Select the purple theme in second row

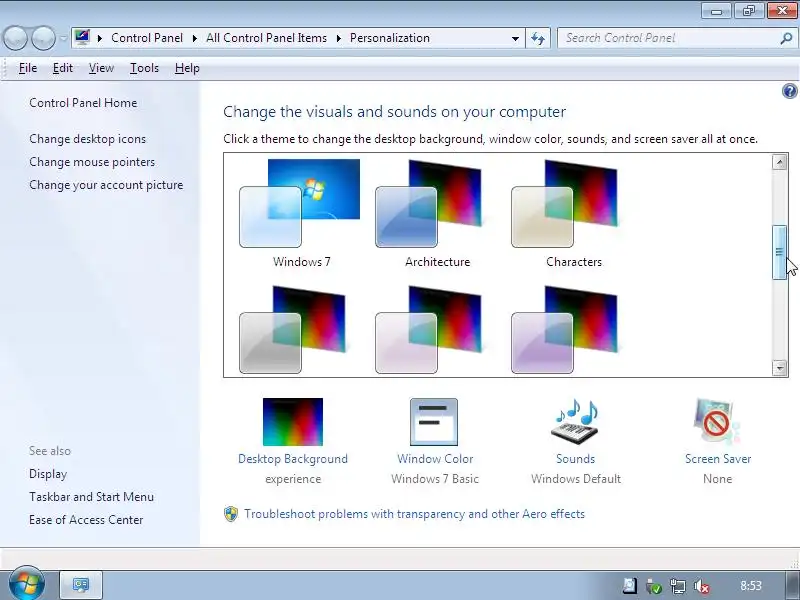(x=564, y=330)
